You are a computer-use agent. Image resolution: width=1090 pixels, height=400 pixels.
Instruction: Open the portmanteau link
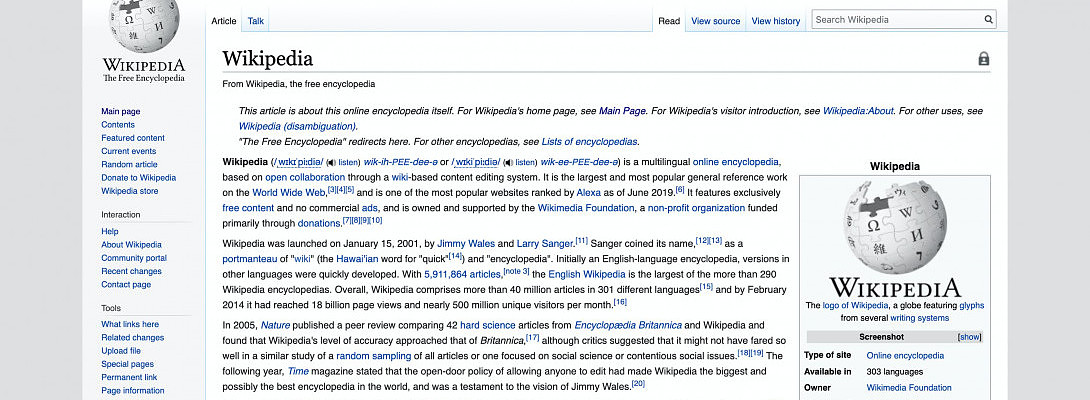click(251, 259)
